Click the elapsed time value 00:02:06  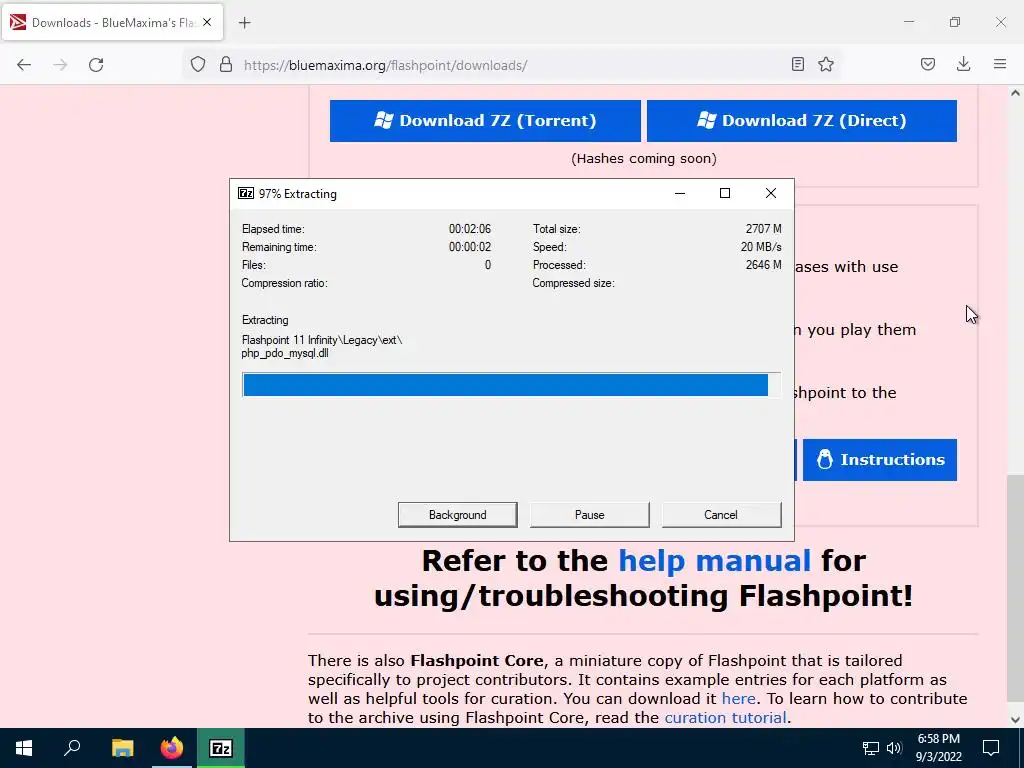tap(470, 229)
